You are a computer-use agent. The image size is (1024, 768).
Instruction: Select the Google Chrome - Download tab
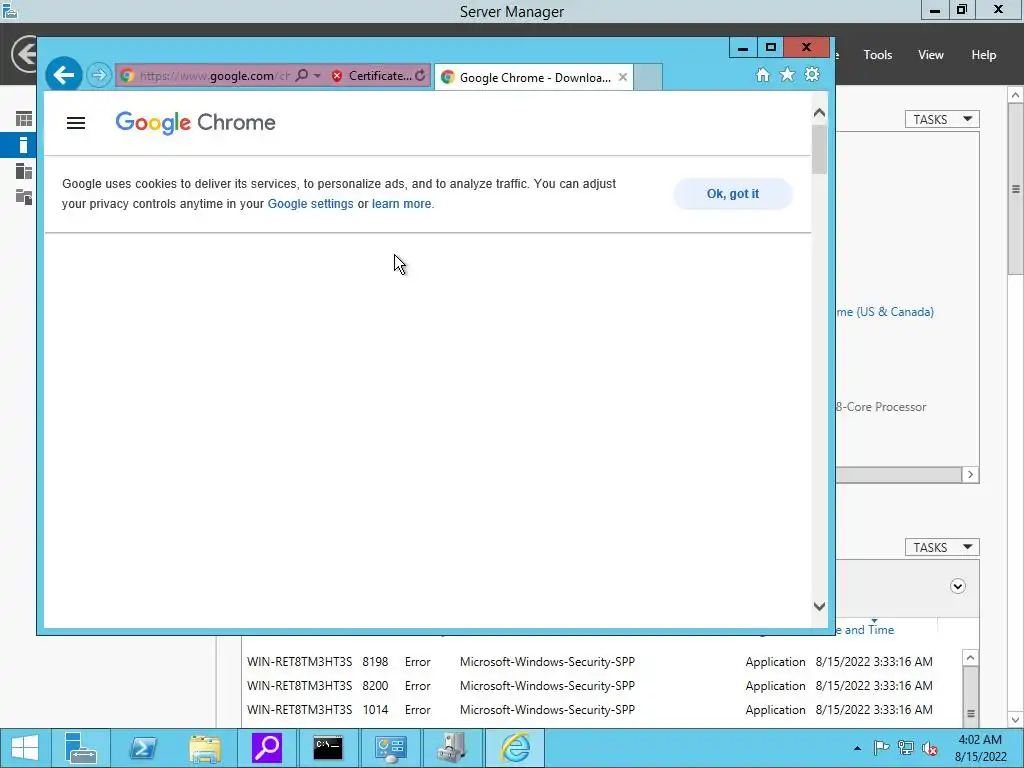click(534, 77)
